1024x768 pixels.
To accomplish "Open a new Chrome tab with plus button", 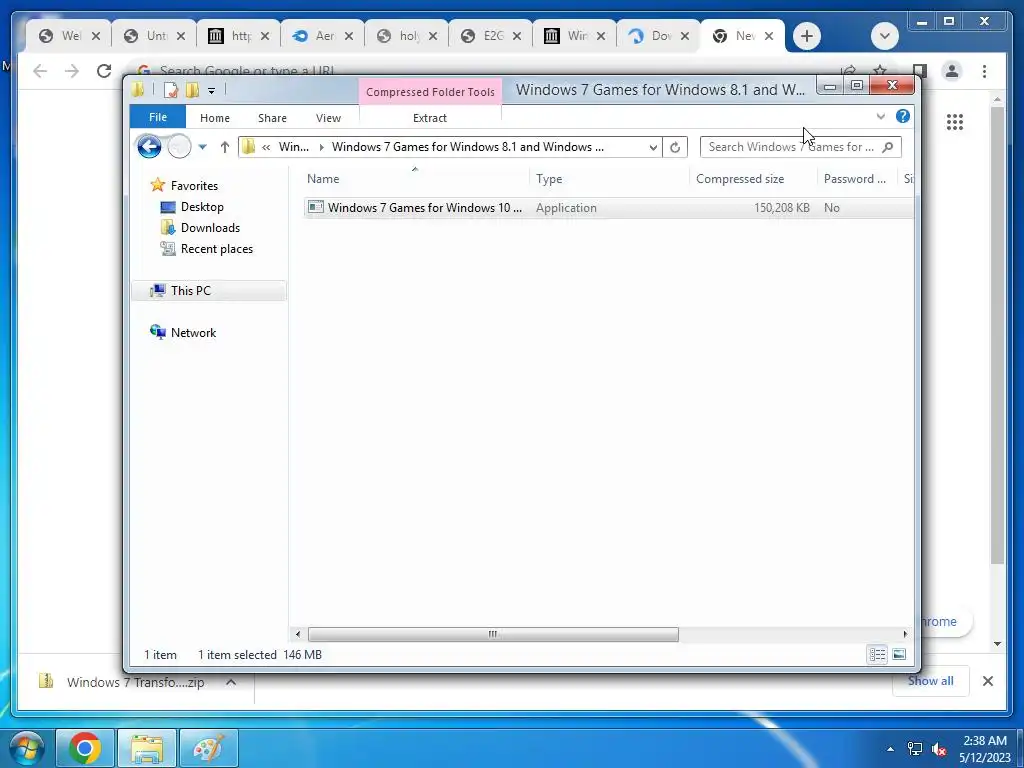I will click(807, 36).
